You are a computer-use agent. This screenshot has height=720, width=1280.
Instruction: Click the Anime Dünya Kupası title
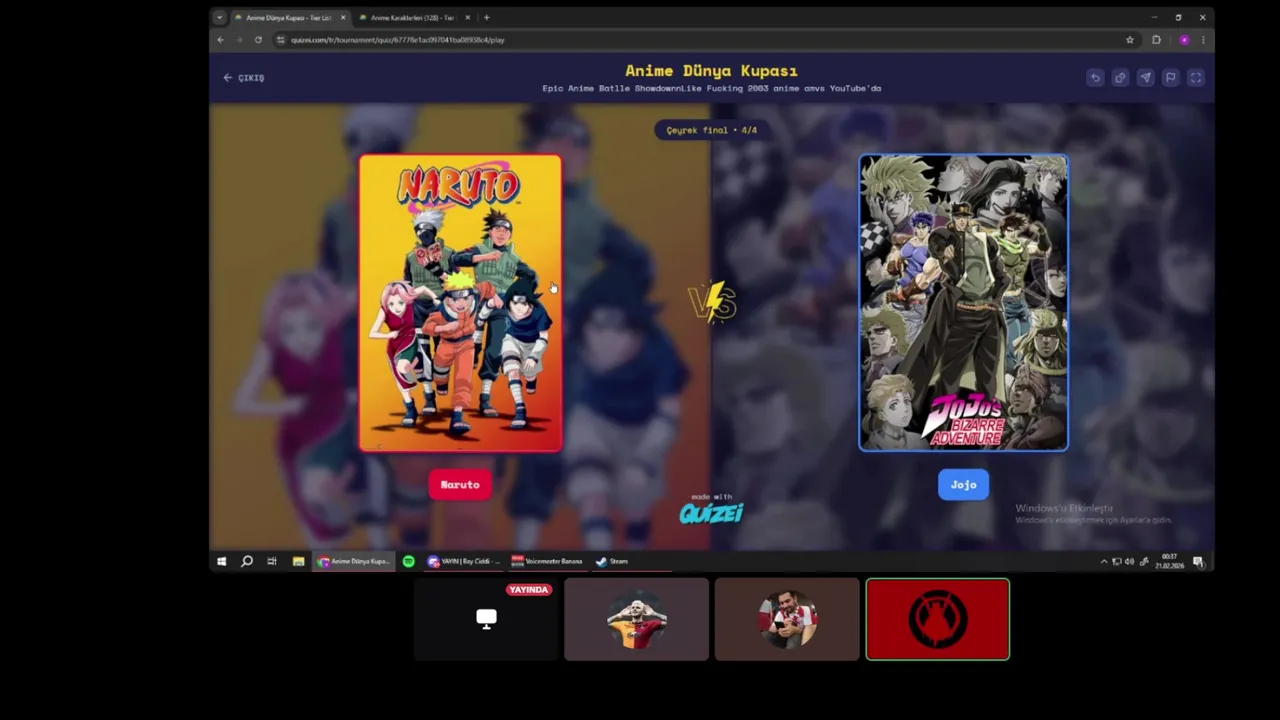tap(711, 70)
